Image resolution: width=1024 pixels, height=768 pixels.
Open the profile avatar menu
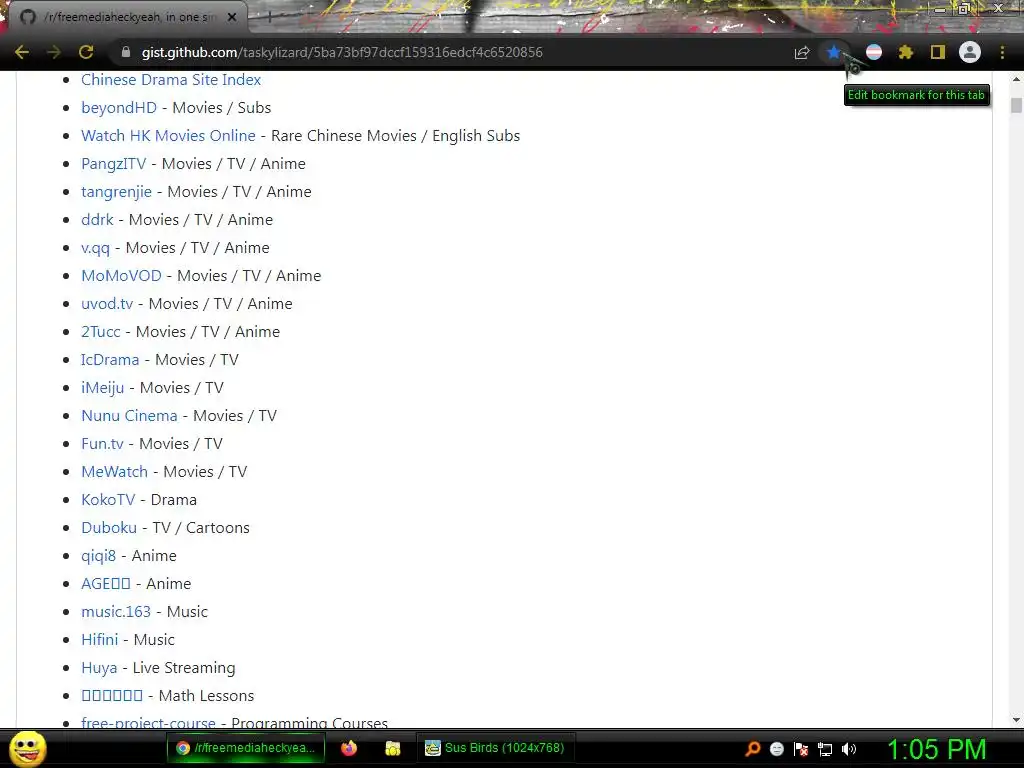coord(970,52)
